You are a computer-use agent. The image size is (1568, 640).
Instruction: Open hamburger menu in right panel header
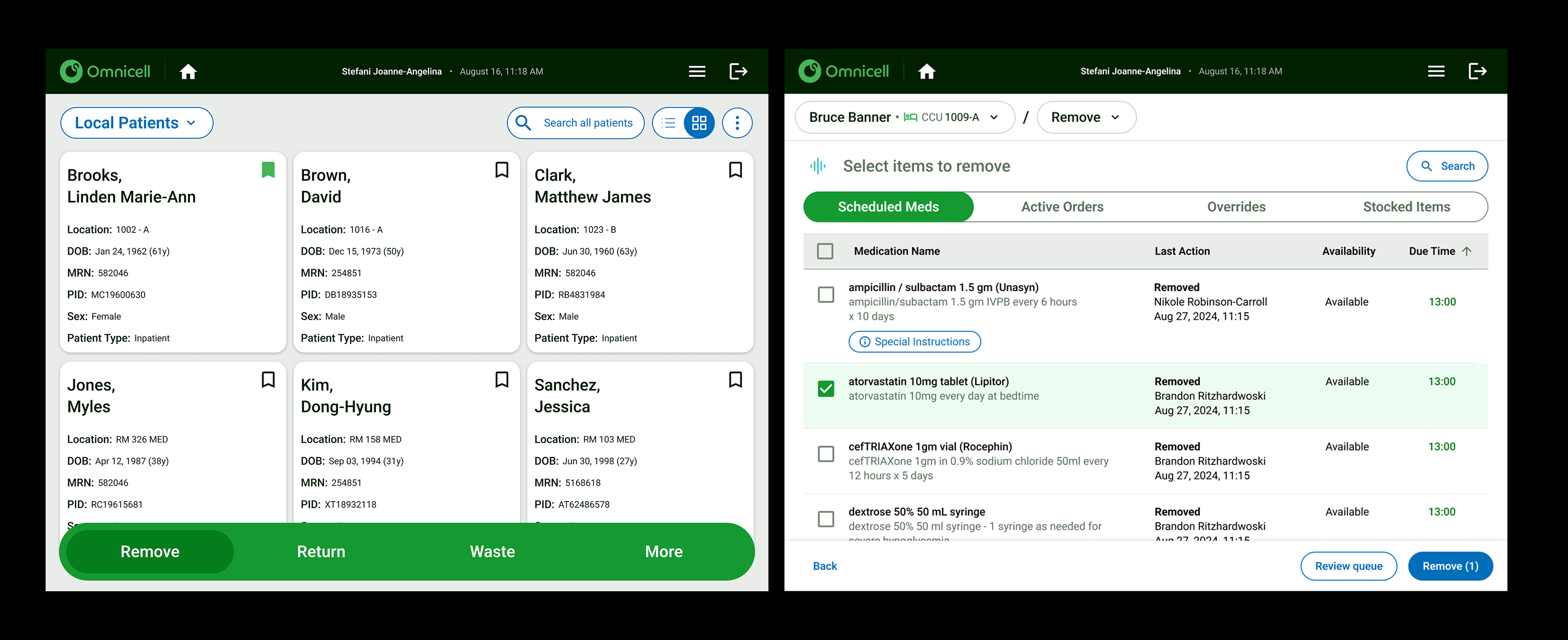1436,72
